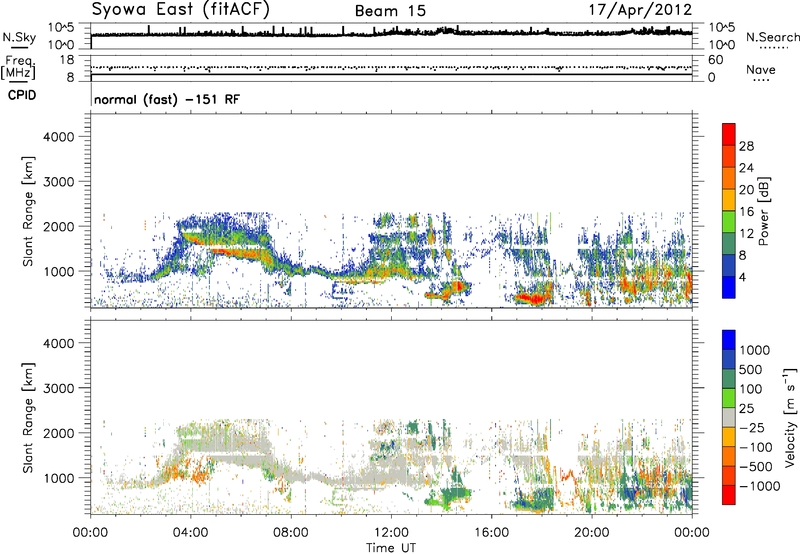This screenshot has height=554, width=800.
Task: Pick the blue top segment of velocity colorbar
Action: 729,340
